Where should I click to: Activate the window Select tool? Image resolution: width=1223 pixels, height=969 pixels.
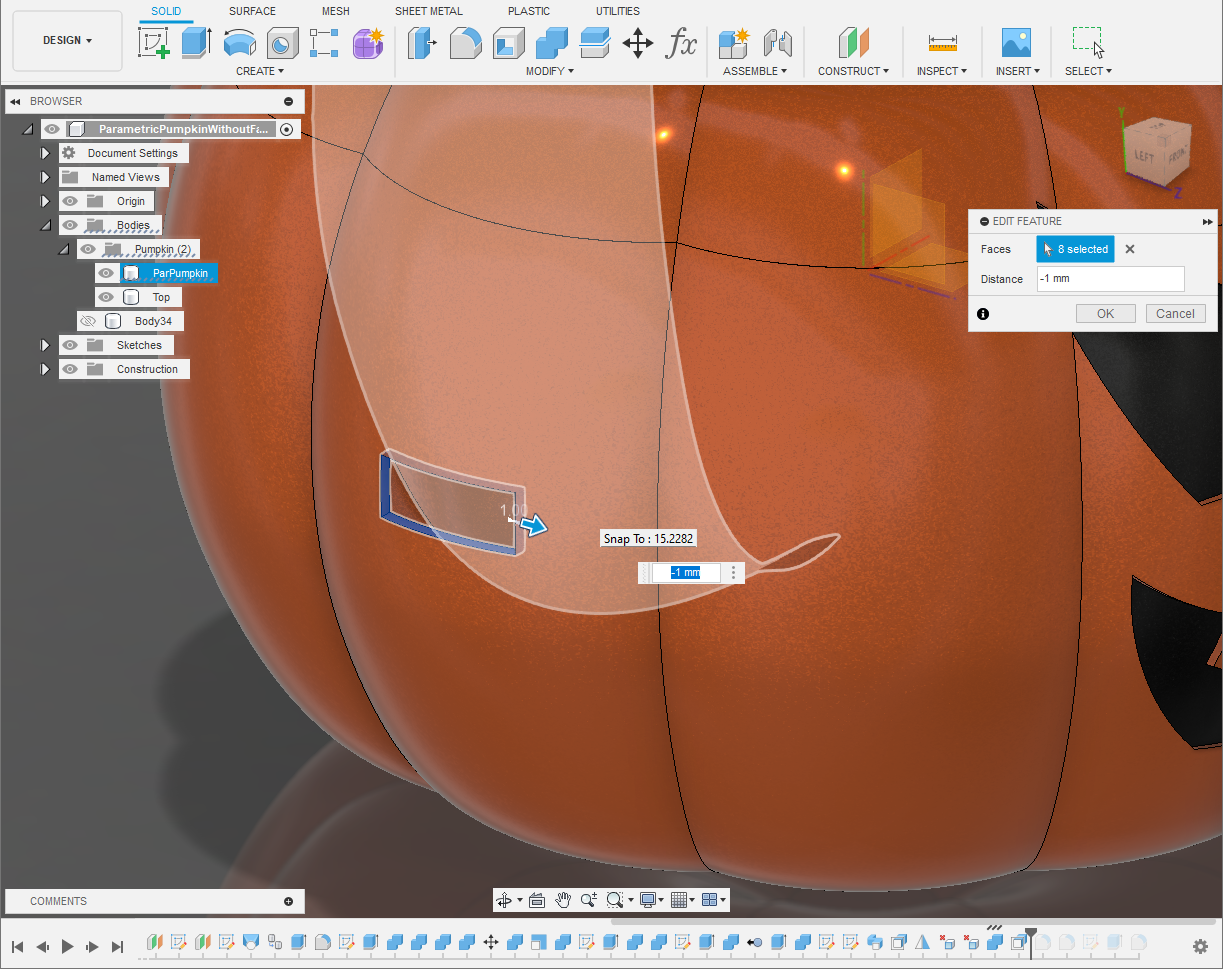(1088, 43)
